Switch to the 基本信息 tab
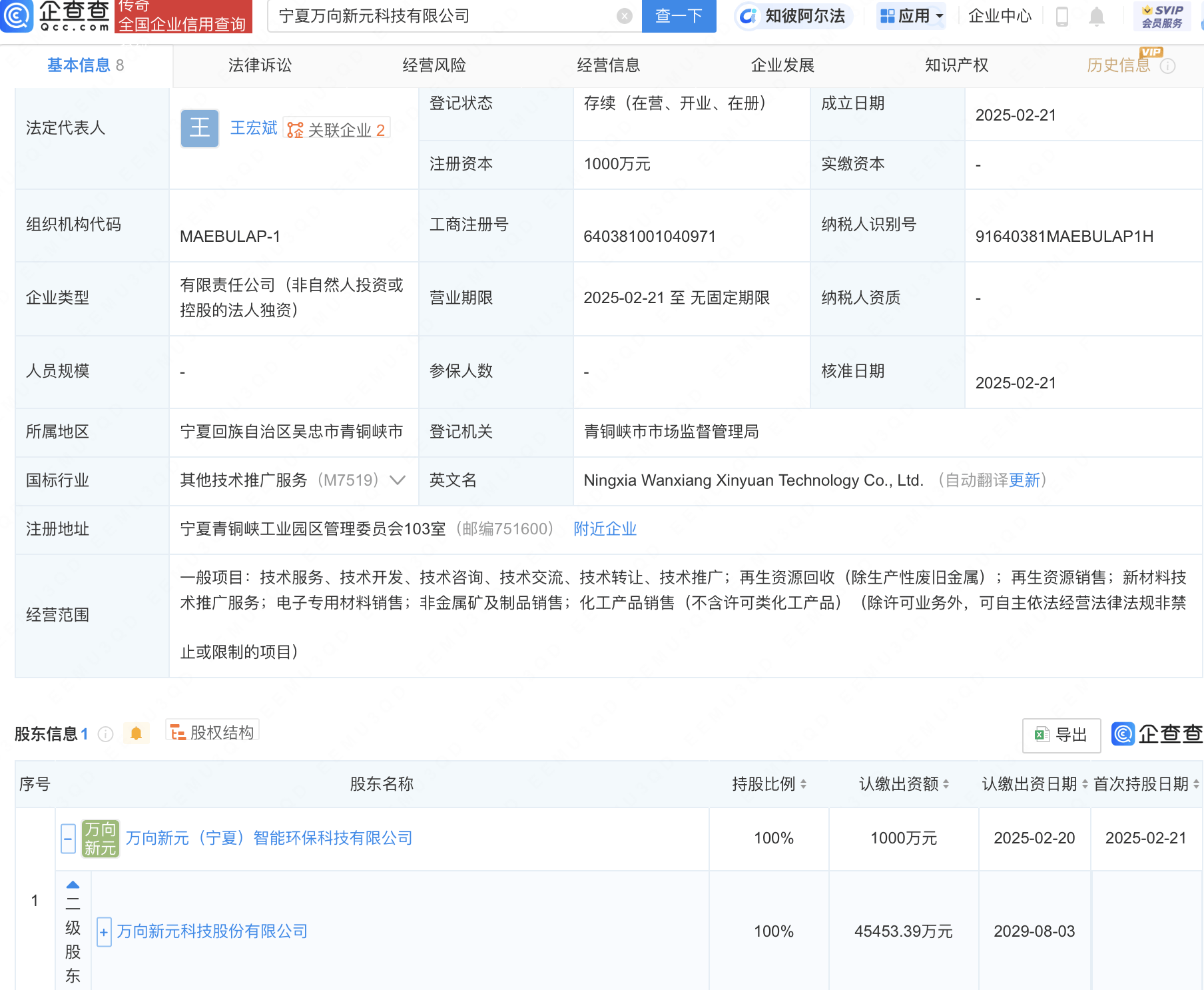The height and width of the screenshot is (990, 1204). click(86, 65)
